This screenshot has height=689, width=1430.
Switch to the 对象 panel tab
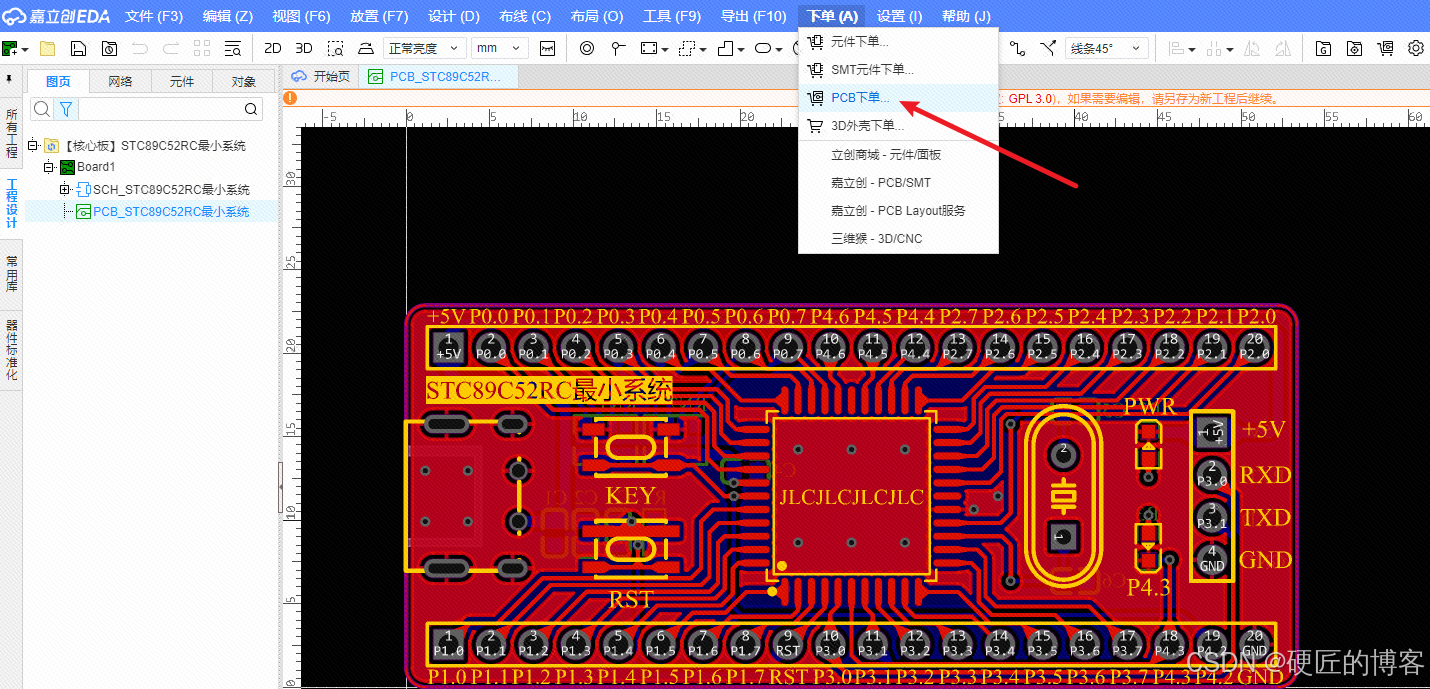244,82
